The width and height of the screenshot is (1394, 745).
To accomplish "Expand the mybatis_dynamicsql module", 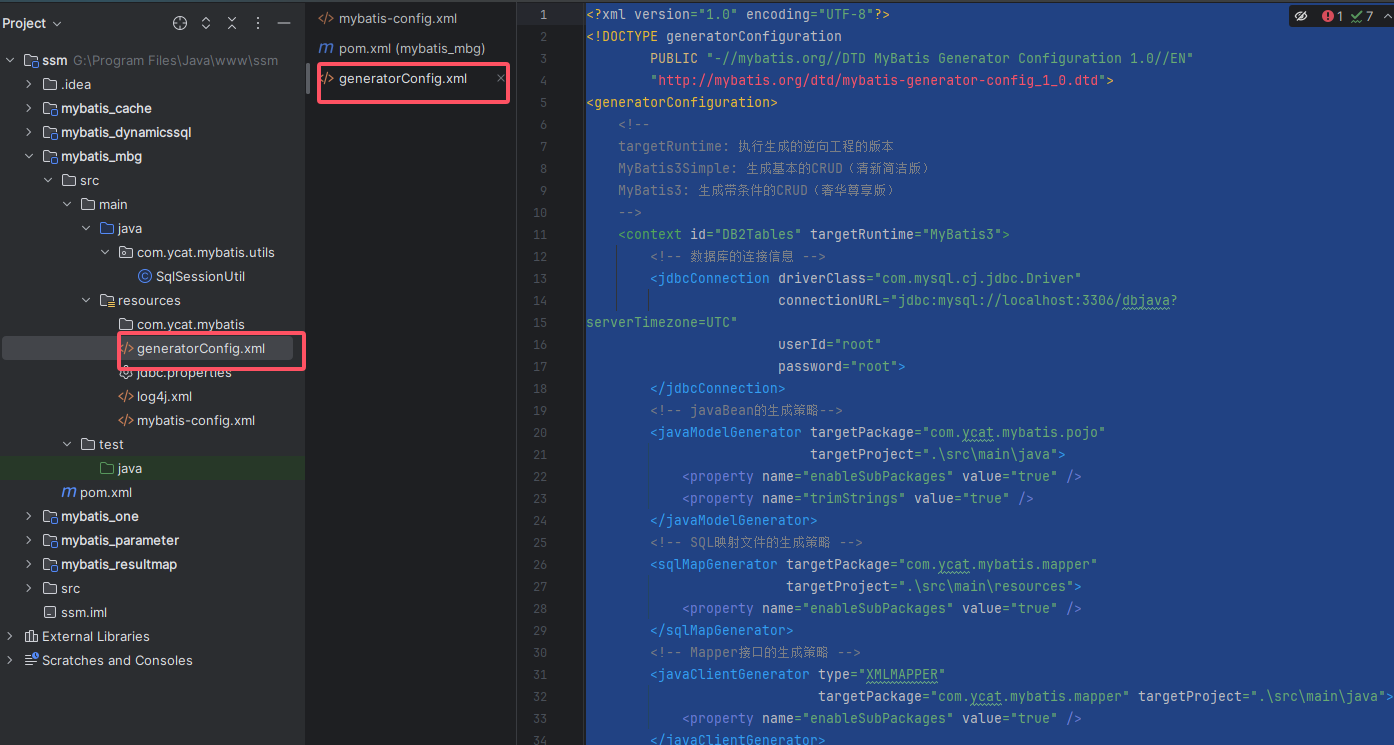I will pyautogui.click(x=29, y=132).
